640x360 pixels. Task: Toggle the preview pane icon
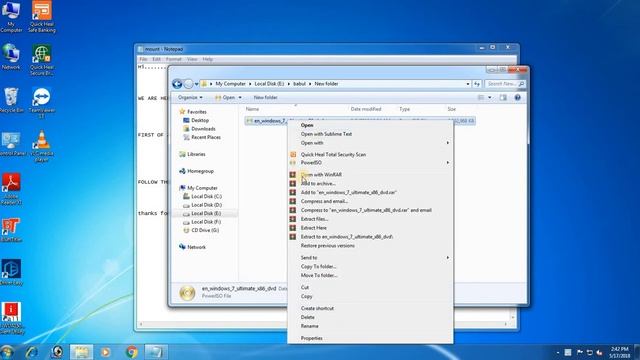503,98
